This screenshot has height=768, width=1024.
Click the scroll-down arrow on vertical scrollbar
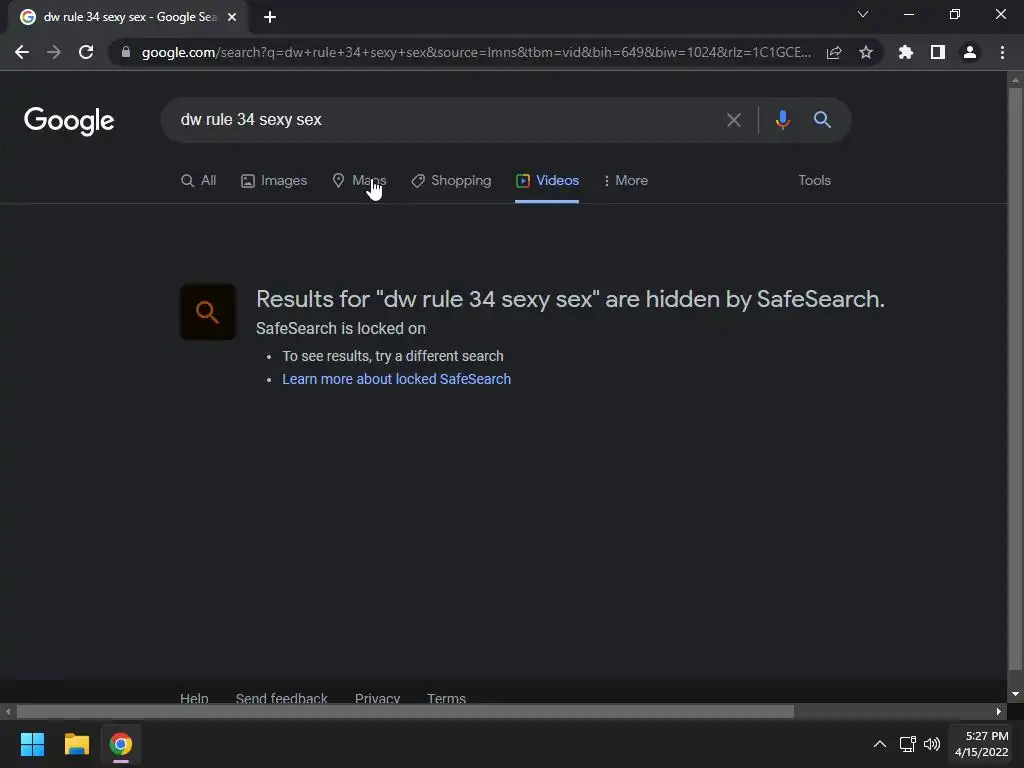(1015, 694)
